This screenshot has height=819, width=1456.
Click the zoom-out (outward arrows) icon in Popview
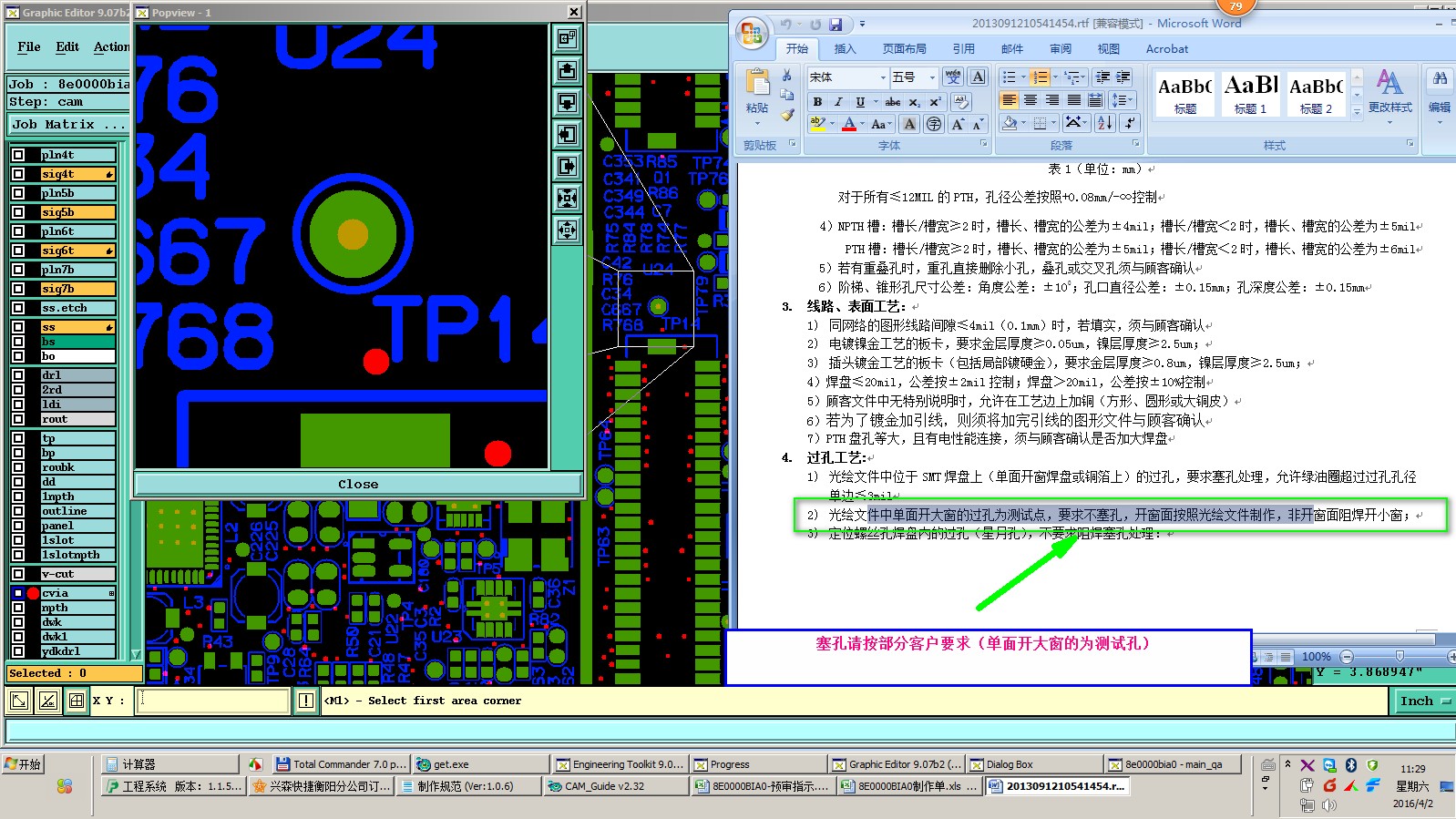point(567,230)
